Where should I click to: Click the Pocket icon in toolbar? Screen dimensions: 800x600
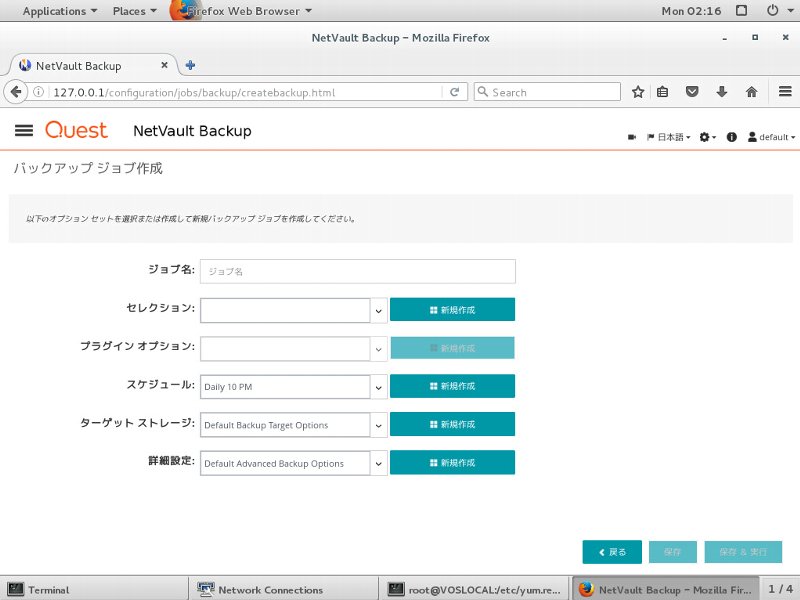point(692,92)
